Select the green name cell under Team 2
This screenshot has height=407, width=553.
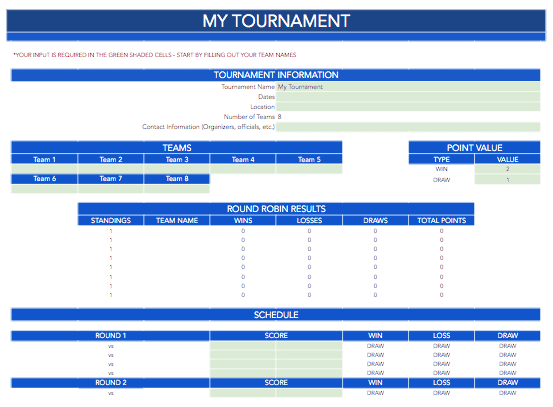pyautogui.click(x=110, y=169)
